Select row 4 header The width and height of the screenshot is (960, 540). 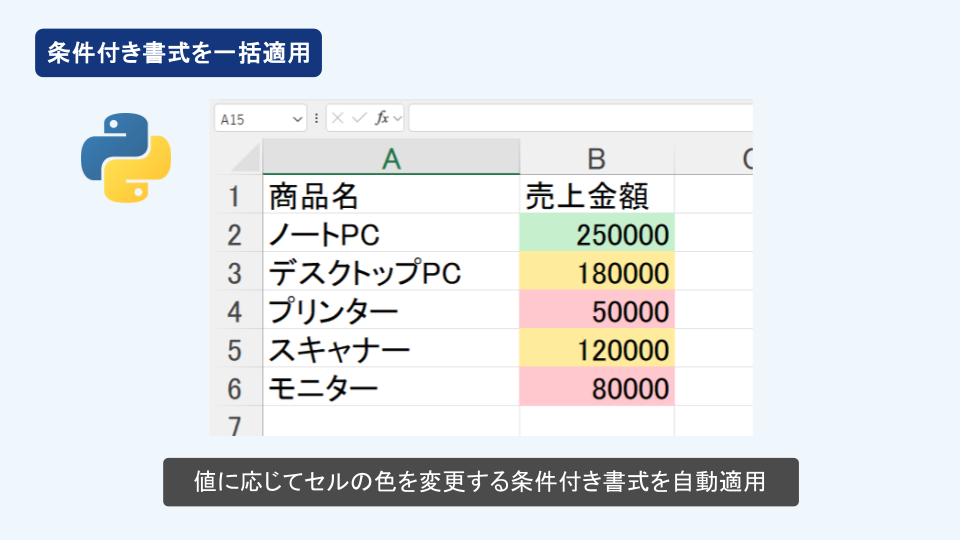click(236, 310)
